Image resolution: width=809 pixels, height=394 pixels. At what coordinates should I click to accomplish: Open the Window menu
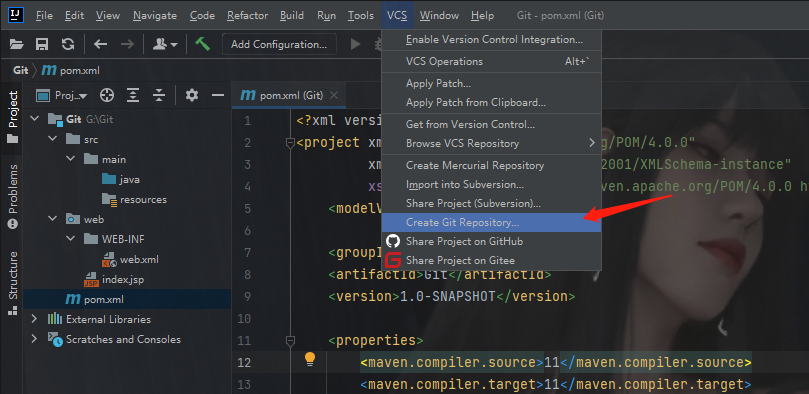[x=439, y=15]
